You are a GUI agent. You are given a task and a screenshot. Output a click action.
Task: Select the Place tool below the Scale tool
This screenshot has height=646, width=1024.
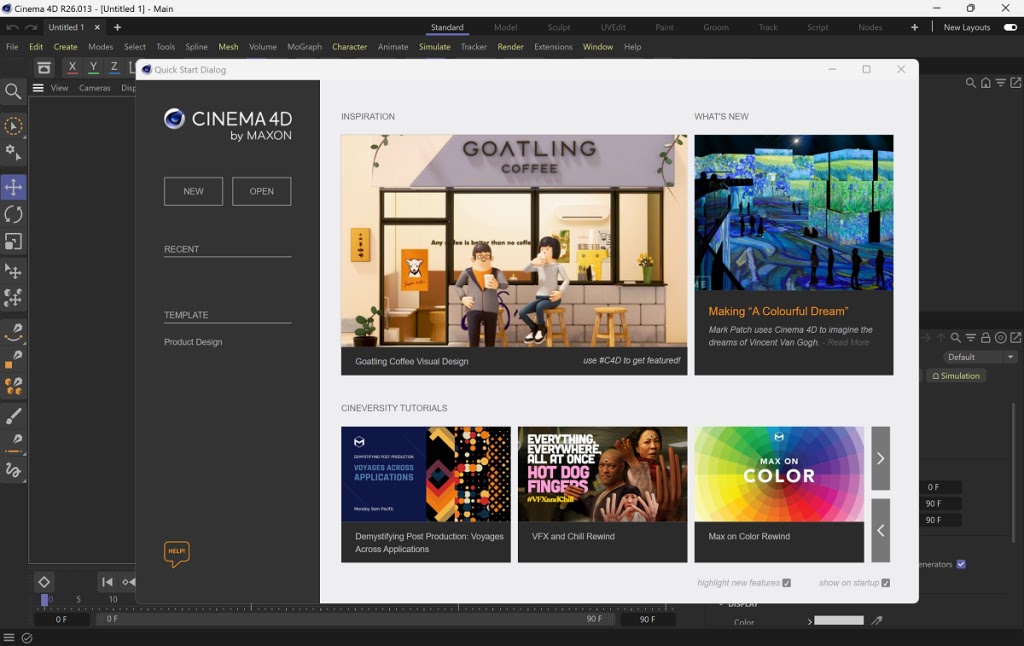[x=13, y=270]
